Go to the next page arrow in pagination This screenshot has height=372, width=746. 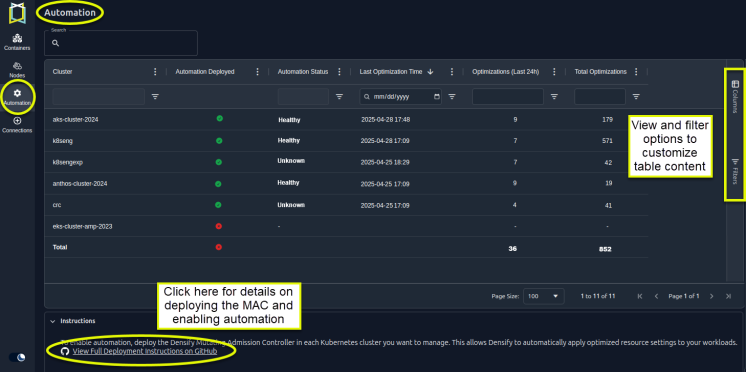click(712, 296)
